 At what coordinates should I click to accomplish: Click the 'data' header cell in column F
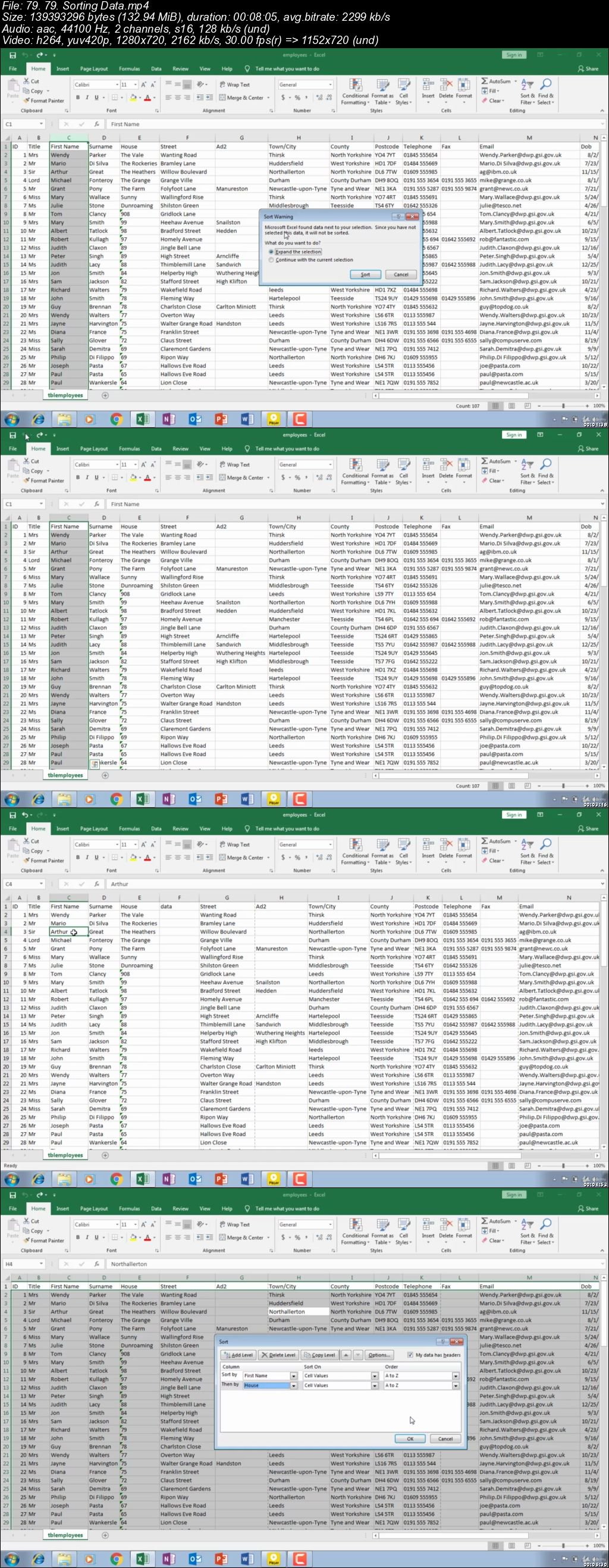pos(178,907)
